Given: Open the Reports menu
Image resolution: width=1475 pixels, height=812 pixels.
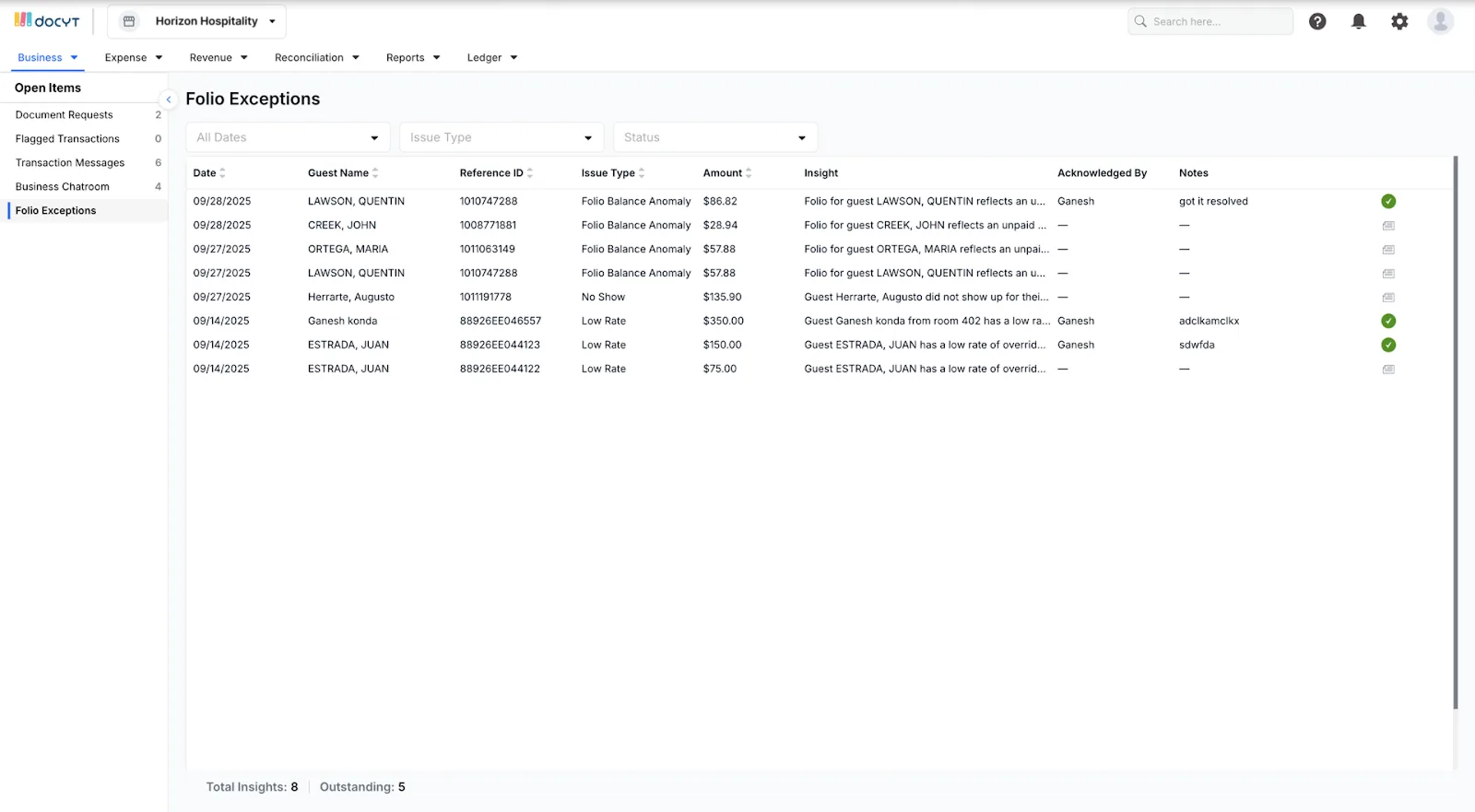Looking at the screenshot, I should 413,57.
